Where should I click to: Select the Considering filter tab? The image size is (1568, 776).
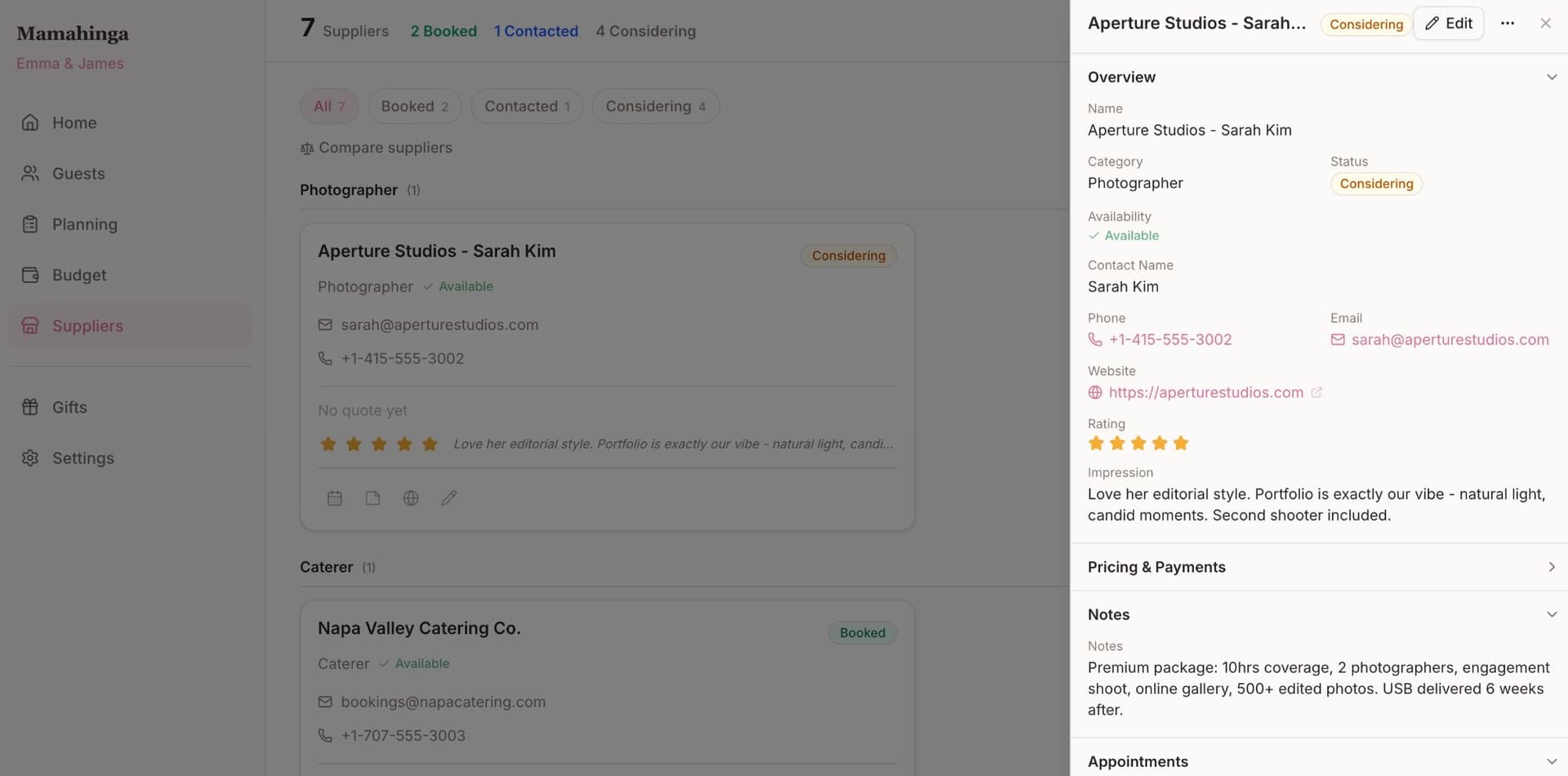[655, 106]
